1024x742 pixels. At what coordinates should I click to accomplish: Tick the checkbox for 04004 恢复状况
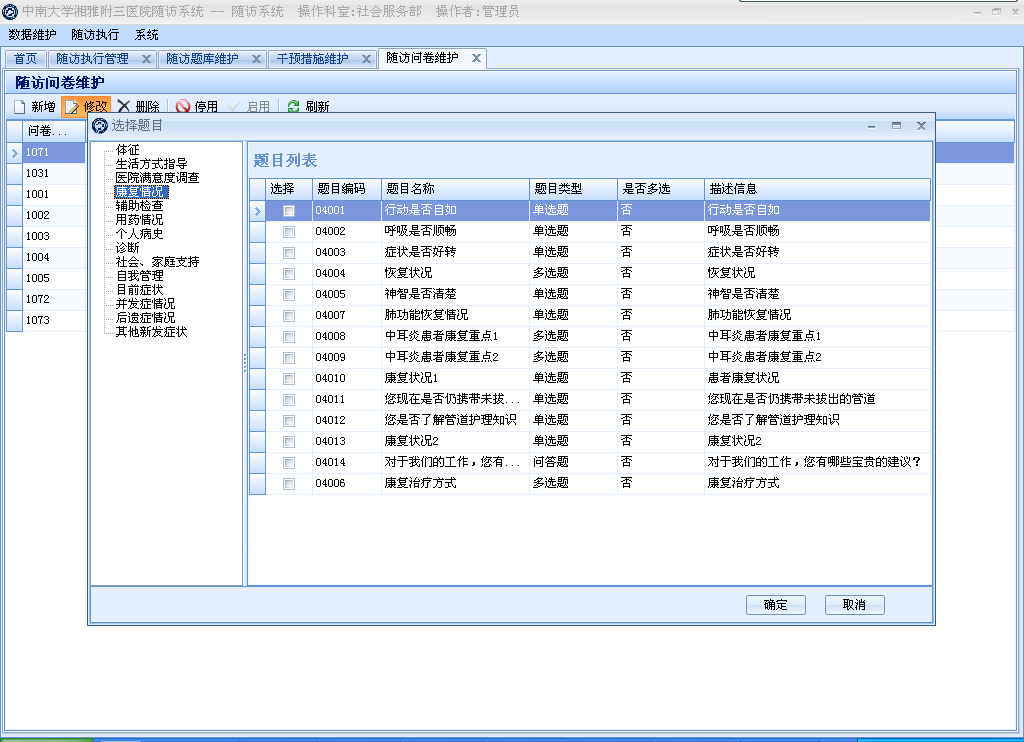point(289,274)
